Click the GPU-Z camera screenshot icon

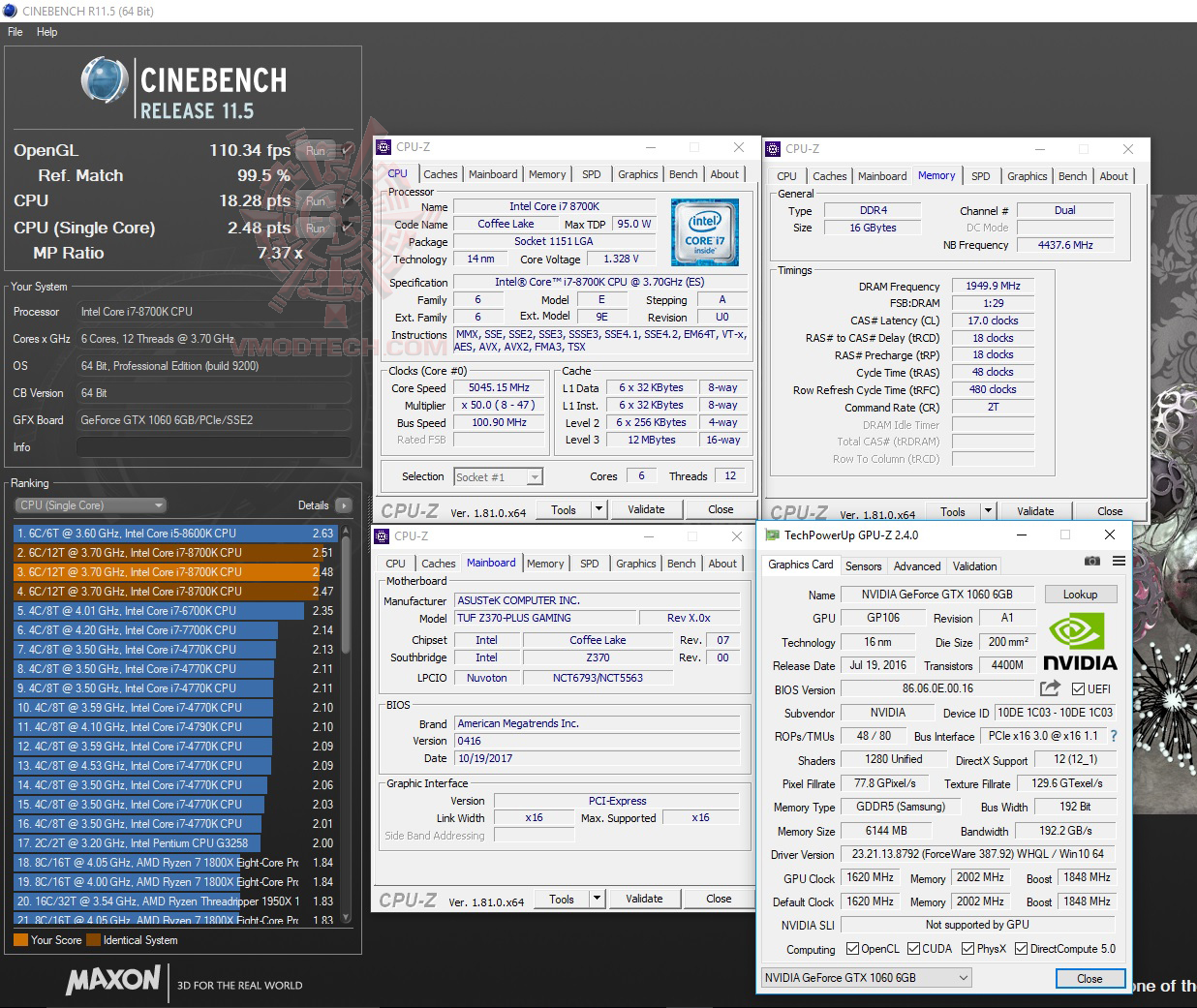point(1092,560)
